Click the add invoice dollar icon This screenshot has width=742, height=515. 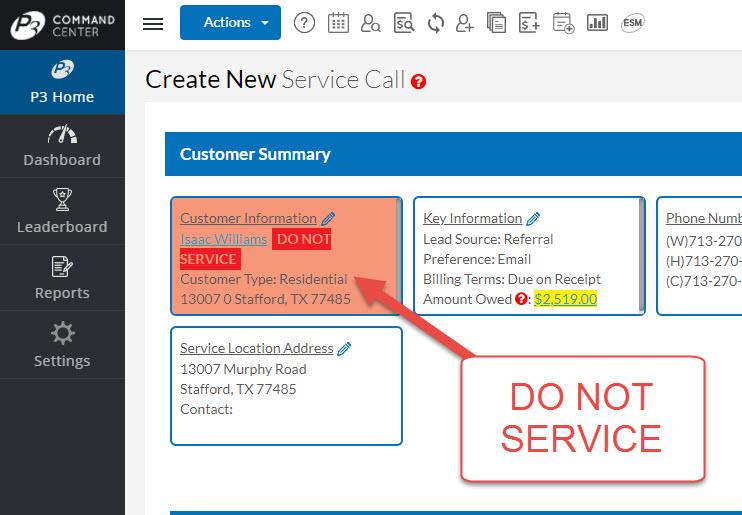[530, 23]
